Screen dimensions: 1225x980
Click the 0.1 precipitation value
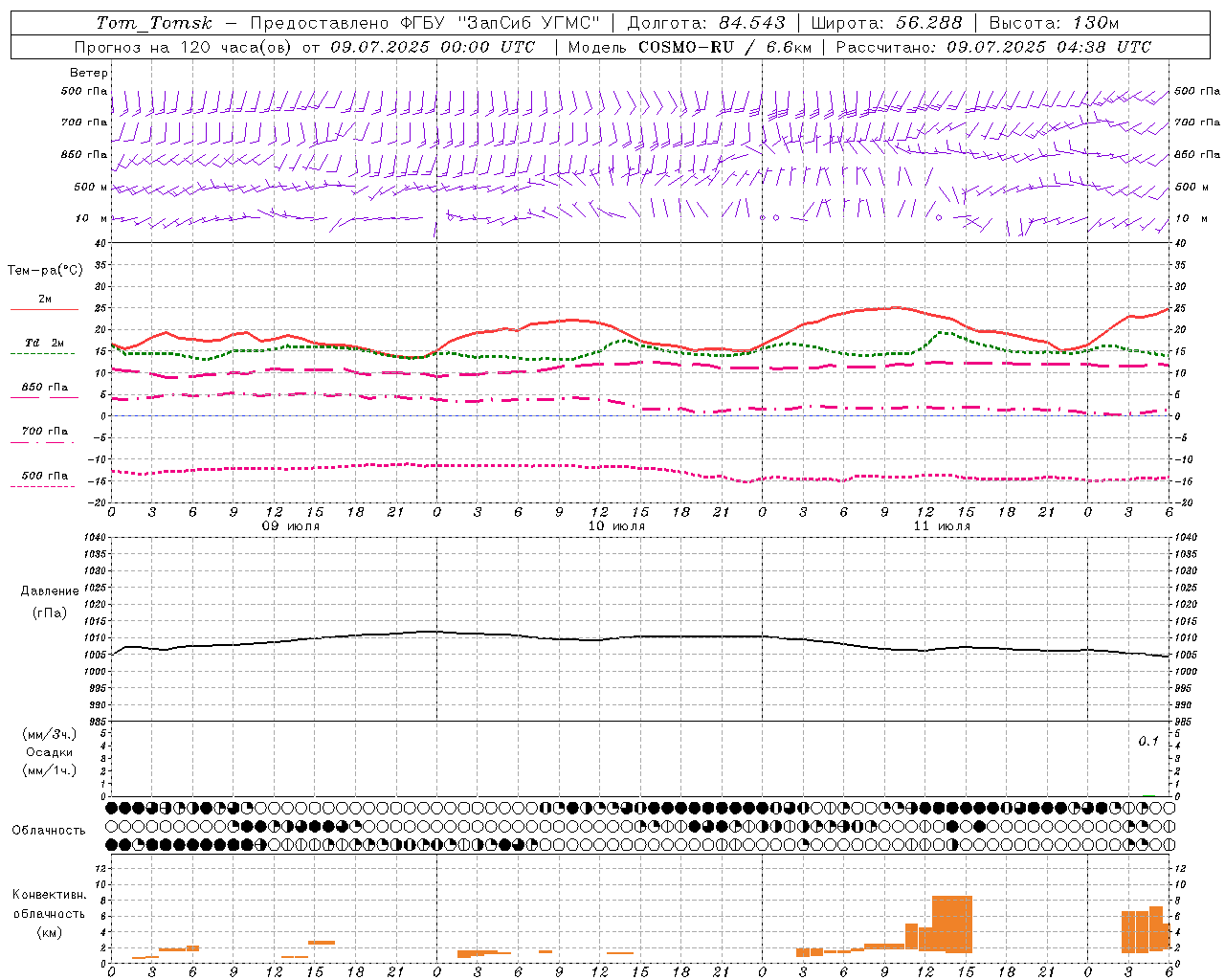click(1148, 742)
